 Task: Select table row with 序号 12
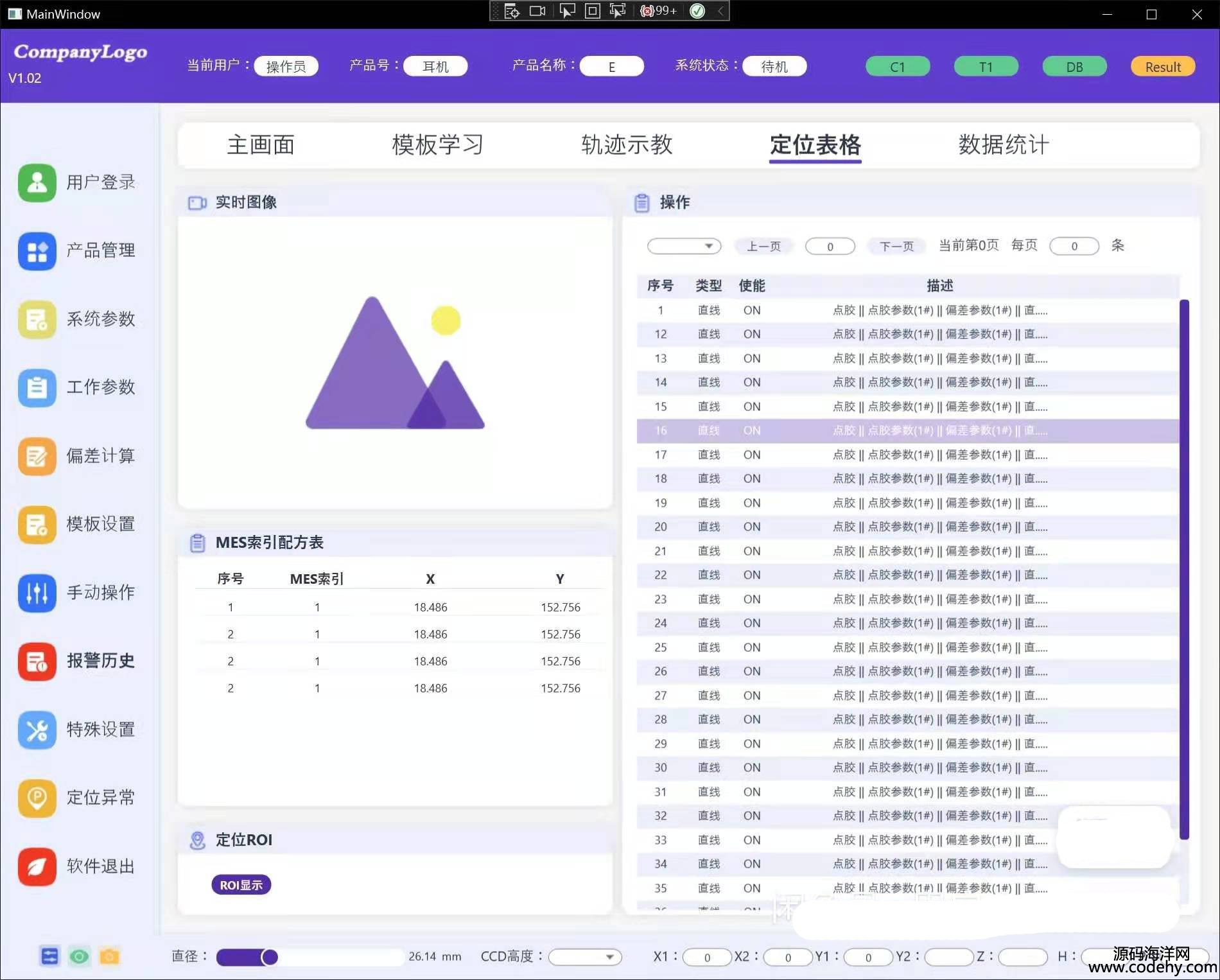908,335
